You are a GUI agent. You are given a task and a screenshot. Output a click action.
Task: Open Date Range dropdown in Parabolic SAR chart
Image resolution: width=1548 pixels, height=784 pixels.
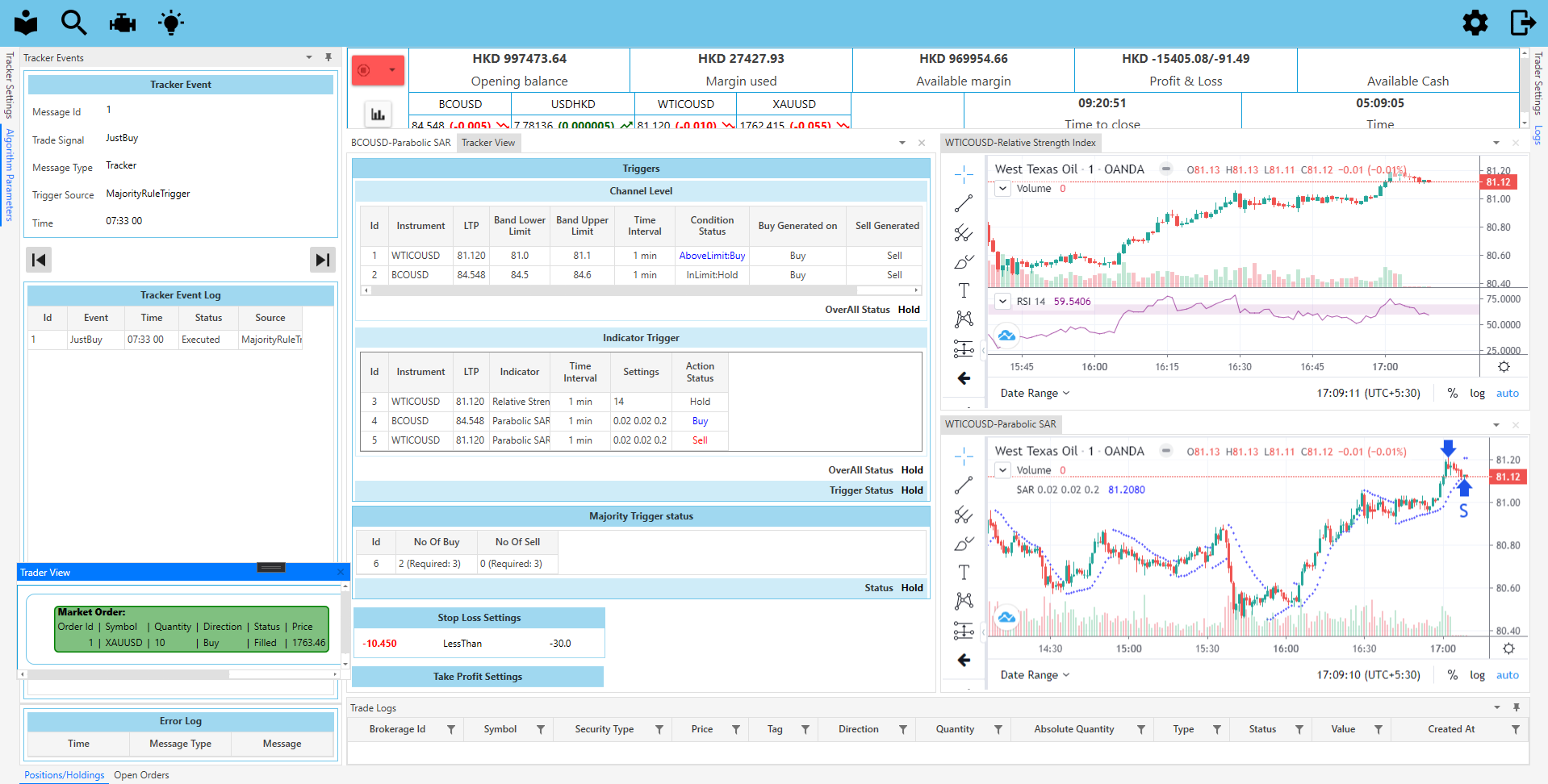1035,675
